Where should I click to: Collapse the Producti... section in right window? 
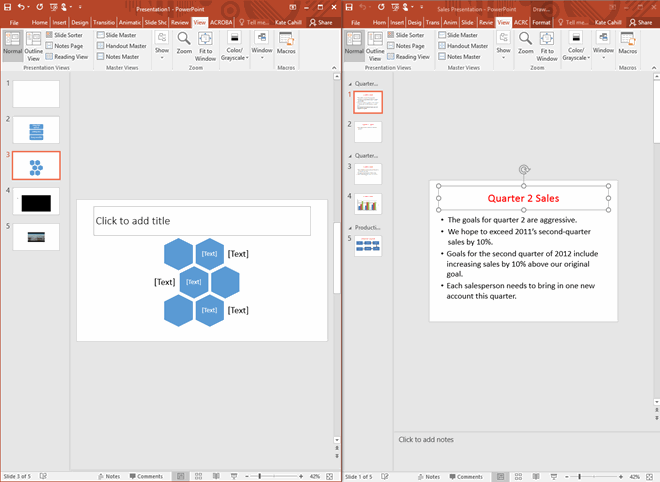coord(350,228)
